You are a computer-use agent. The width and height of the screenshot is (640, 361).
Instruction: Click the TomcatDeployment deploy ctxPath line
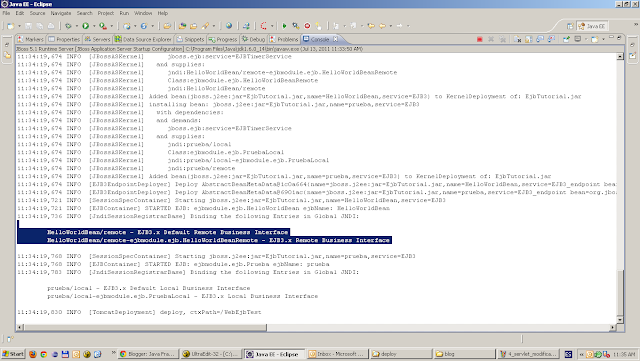click(139, 312)
